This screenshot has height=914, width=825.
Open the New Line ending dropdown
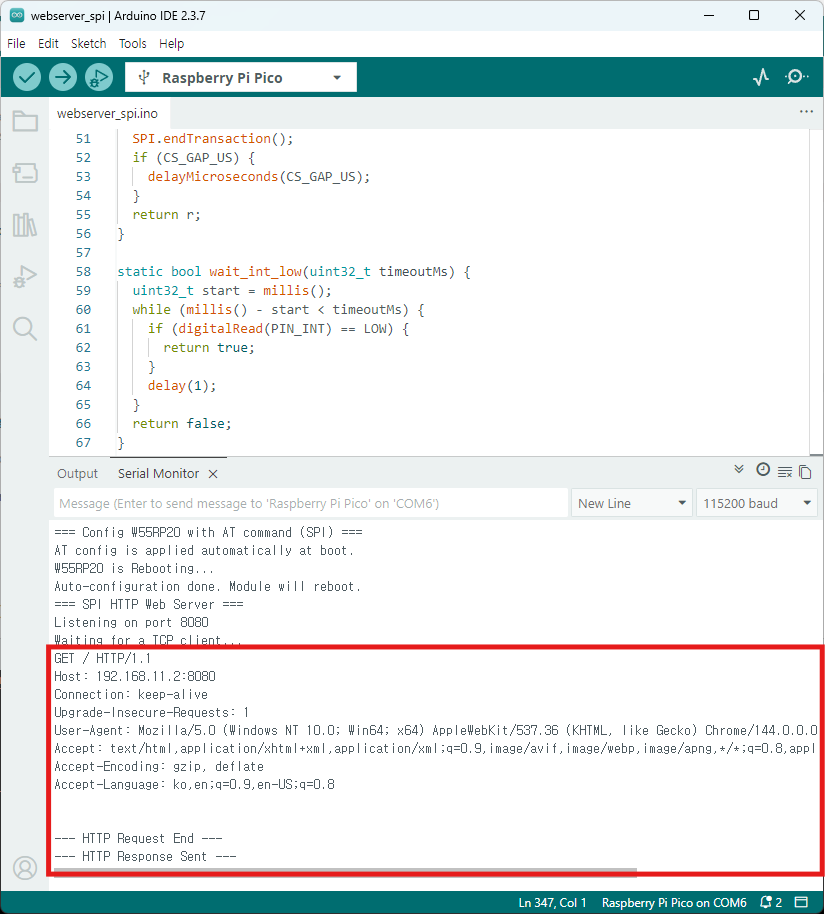[x=632, y=503]
